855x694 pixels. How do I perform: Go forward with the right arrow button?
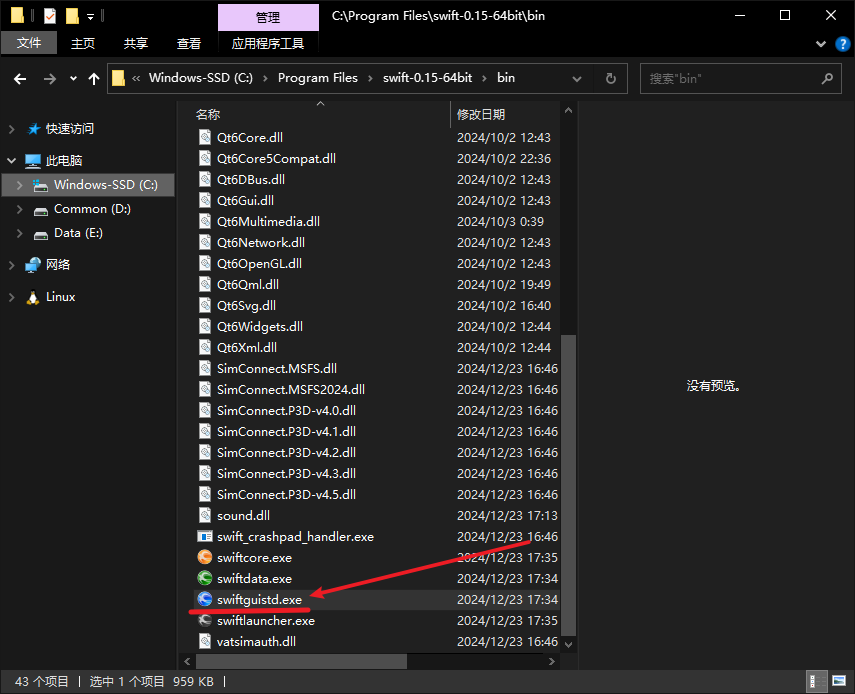pyautogui.click(x=50, y=79)
